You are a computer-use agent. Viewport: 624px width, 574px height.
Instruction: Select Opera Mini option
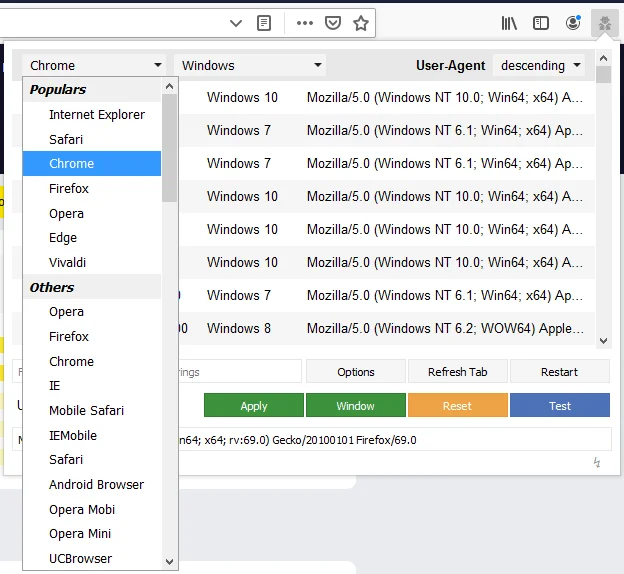[92, 534]
